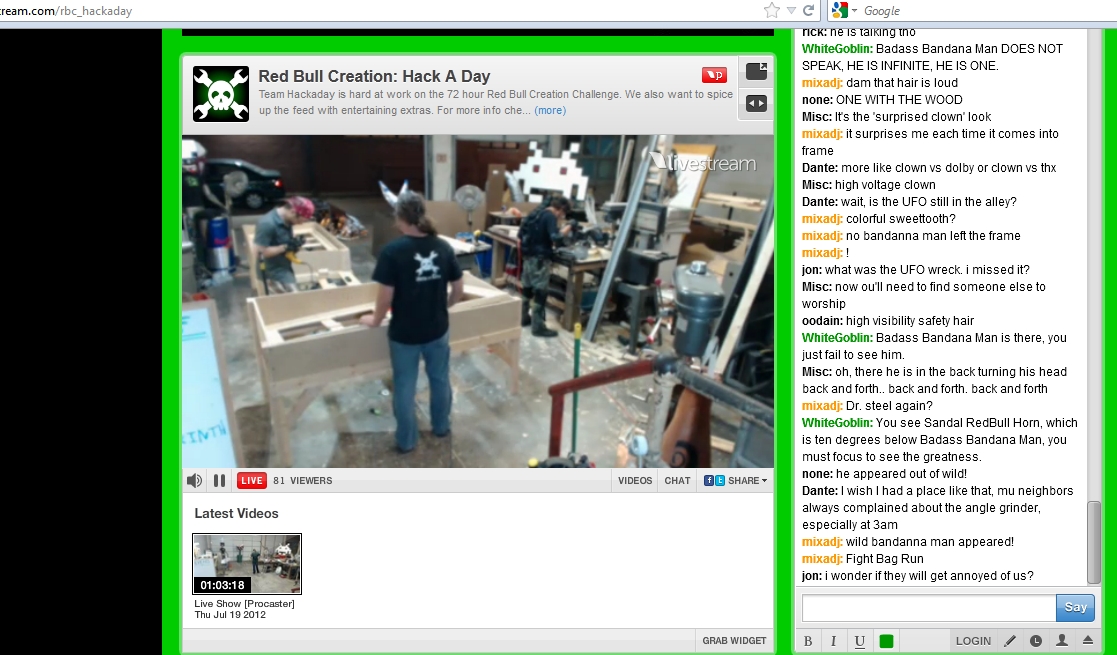Toggle italic chat formatting
The height and width of the screenshot is (655, 1117).
tap(833, 641)
